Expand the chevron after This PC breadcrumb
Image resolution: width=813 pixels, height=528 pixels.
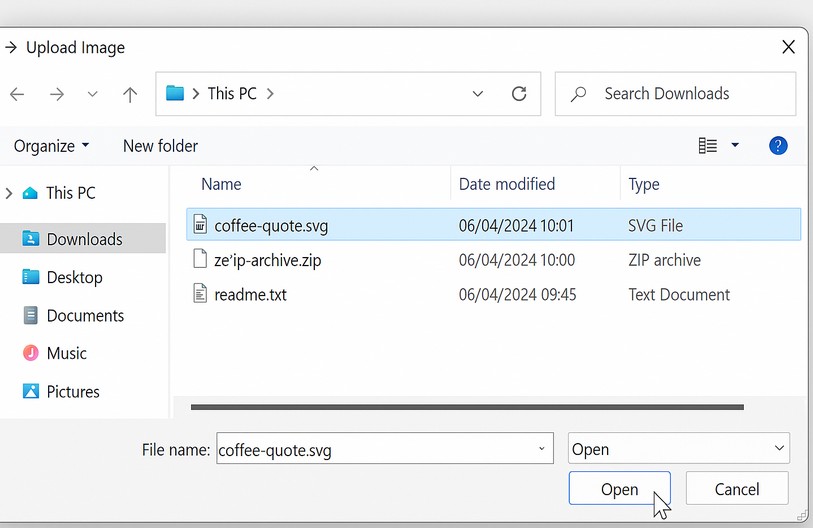270,94
